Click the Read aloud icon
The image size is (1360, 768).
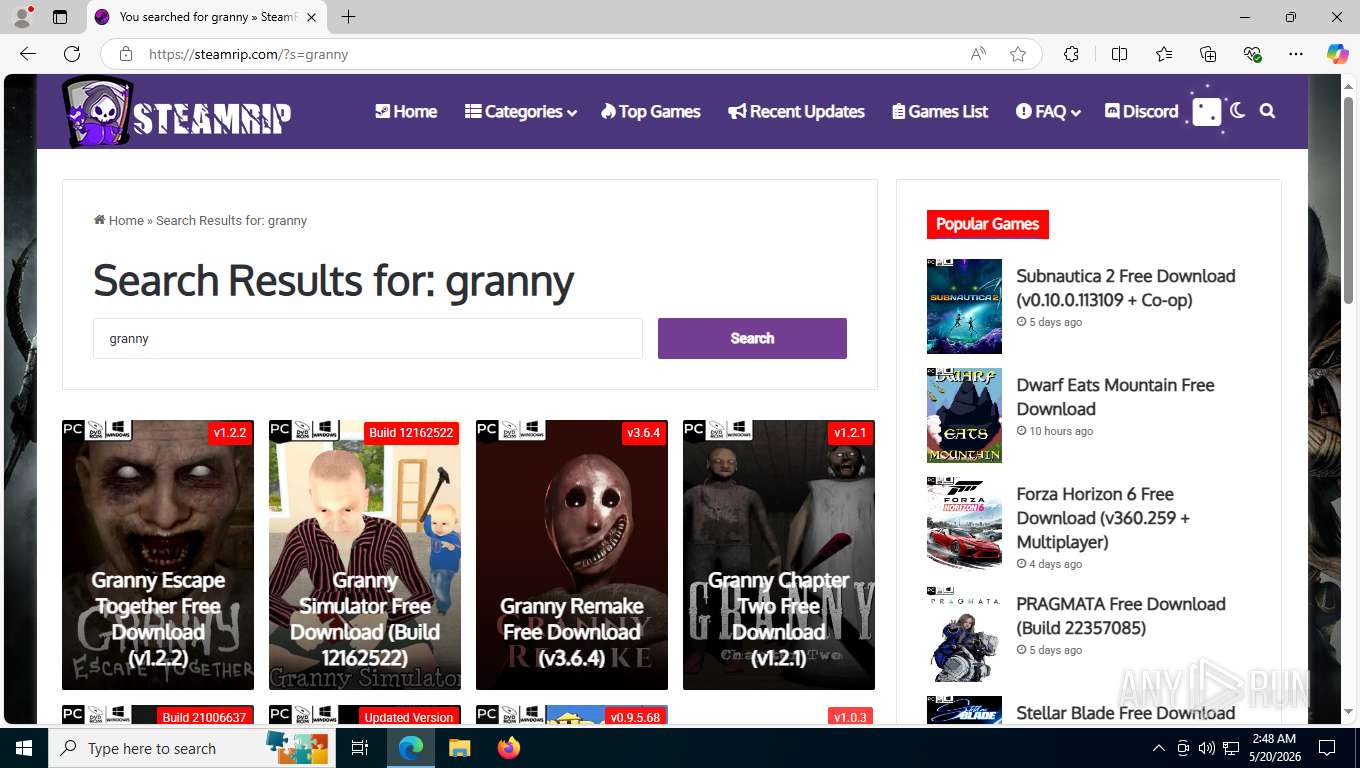point(978,54)
